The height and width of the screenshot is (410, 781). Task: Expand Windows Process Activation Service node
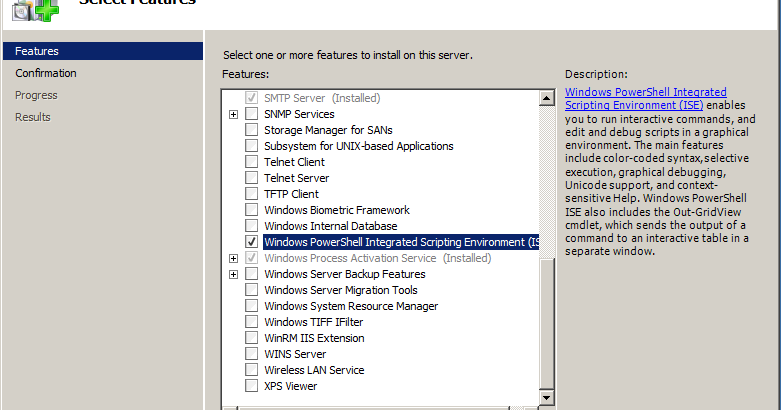coord(233,258)
